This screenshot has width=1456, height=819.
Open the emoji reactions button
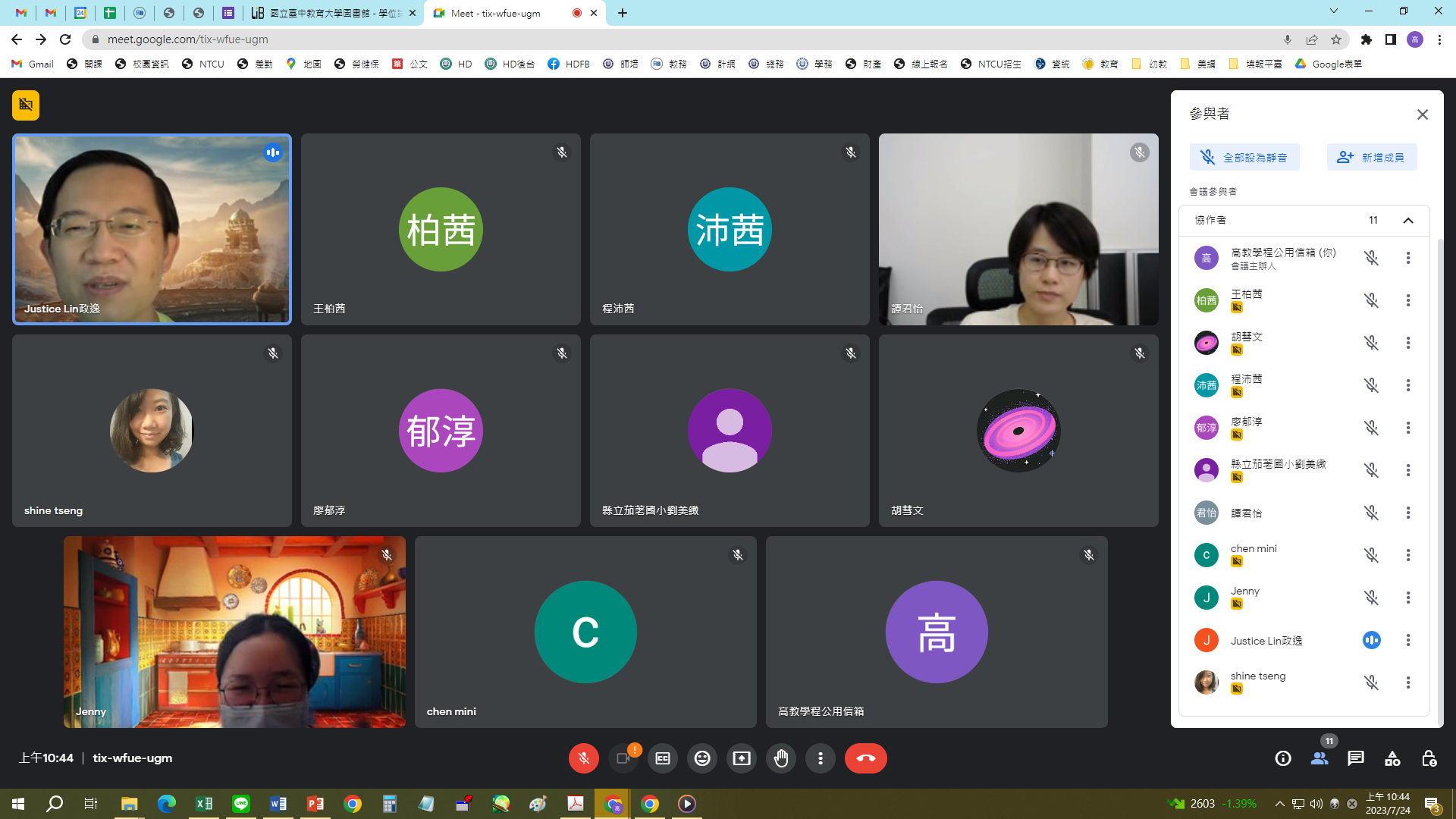click(x=702, y=758)
